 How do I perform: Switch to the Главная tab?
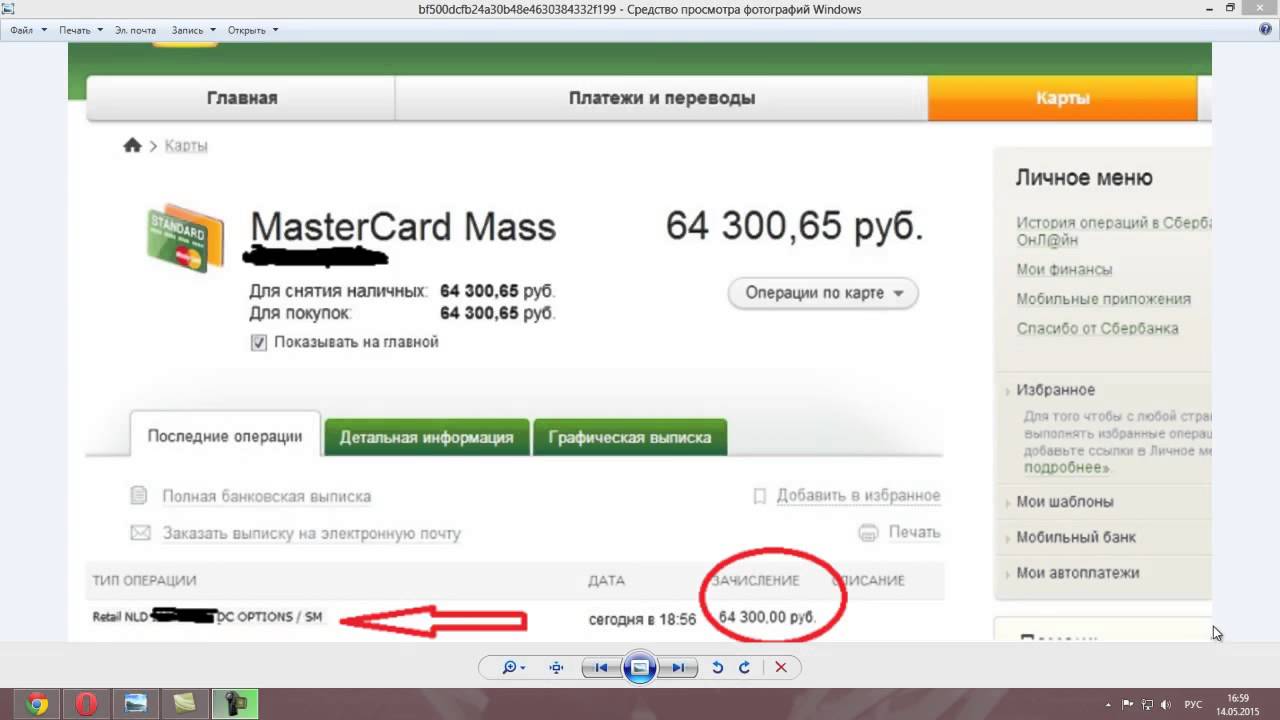(241, 98)
